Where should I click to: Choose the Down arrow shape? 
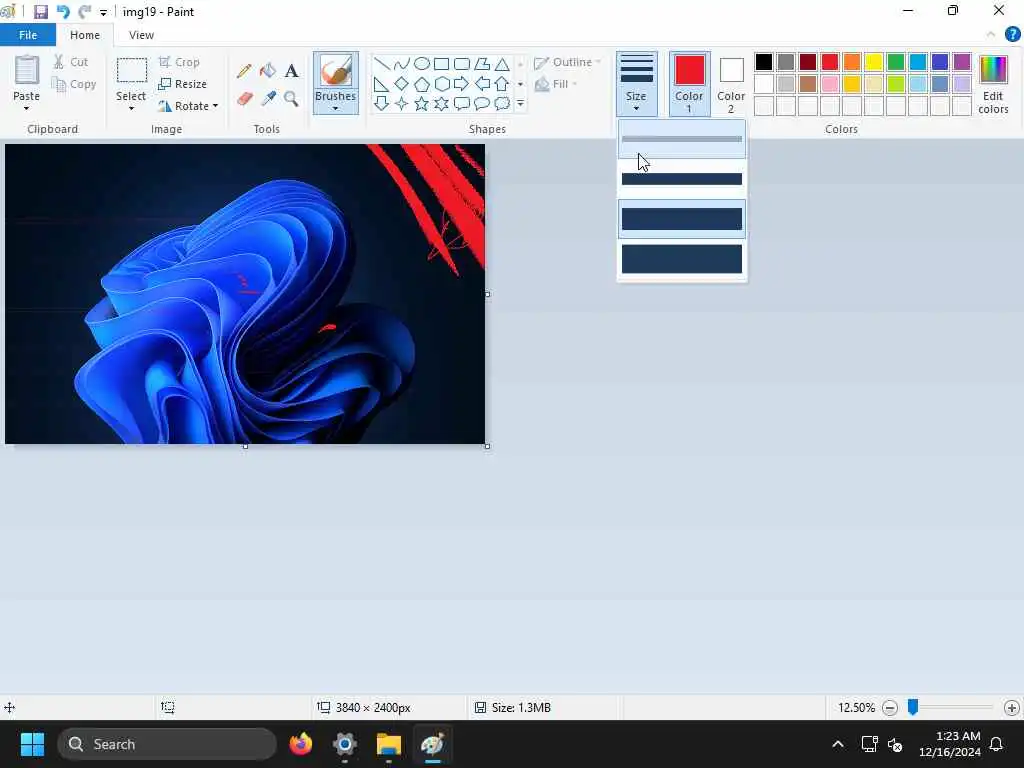point(381,103)
